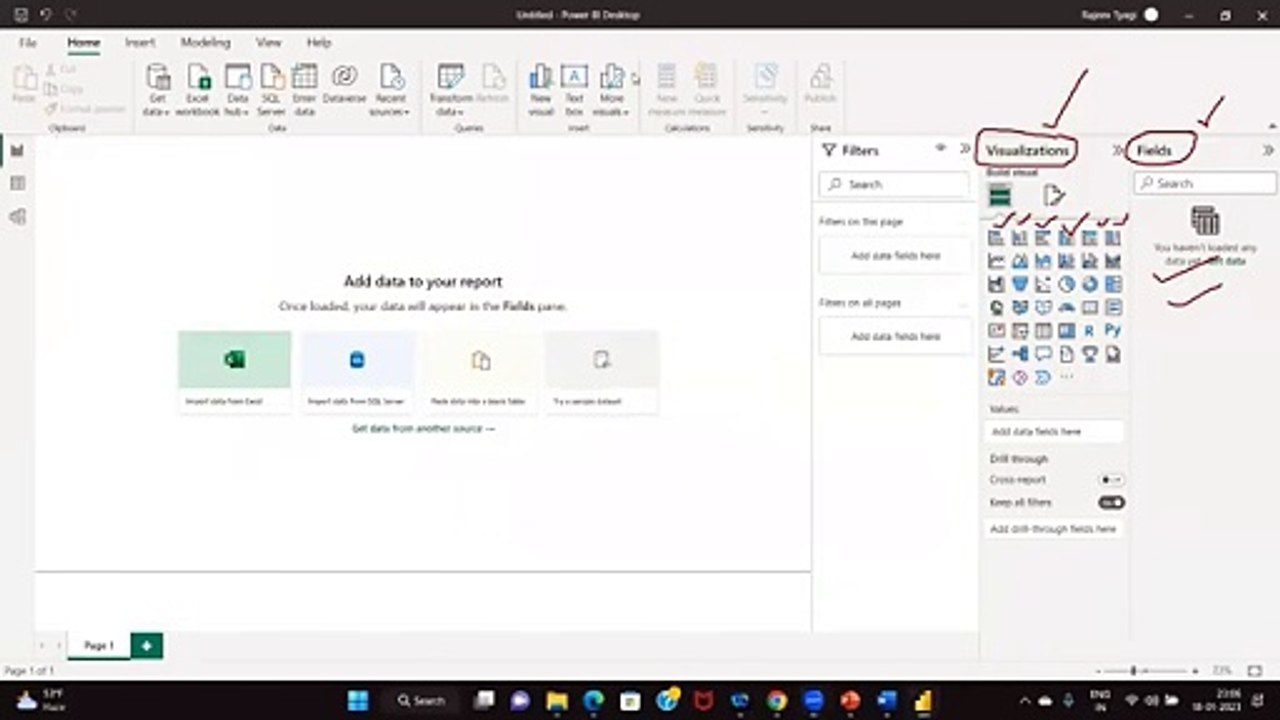Click the Filters pane search box

pos(894,184)
